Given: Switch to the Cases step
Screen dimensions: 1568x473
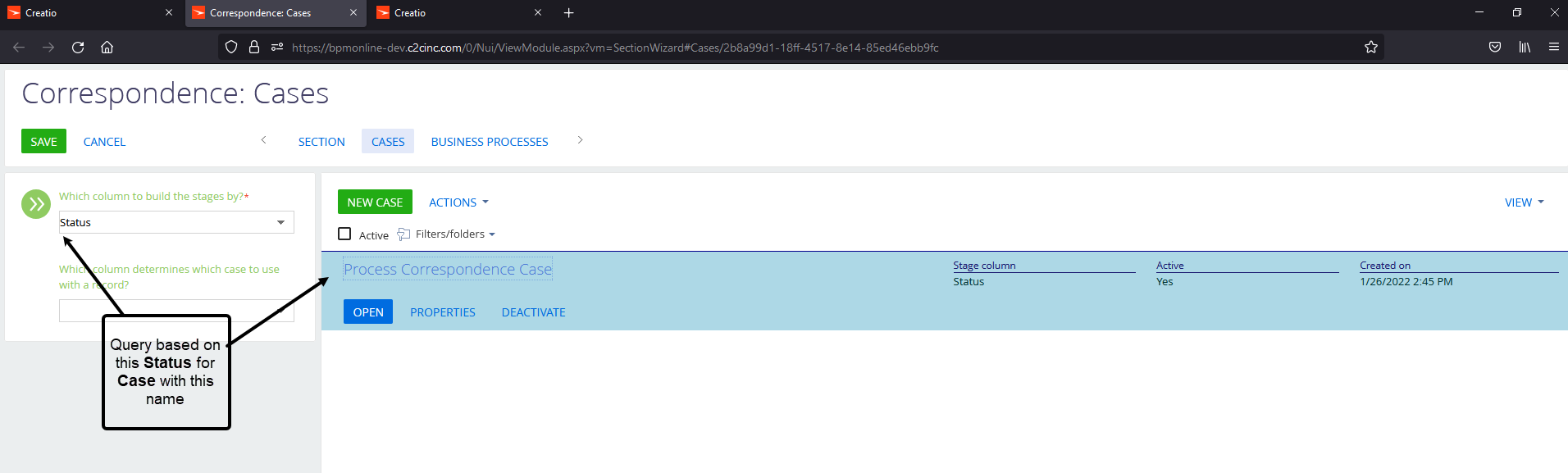Looking at the screenshot, I should coord(388,142).
